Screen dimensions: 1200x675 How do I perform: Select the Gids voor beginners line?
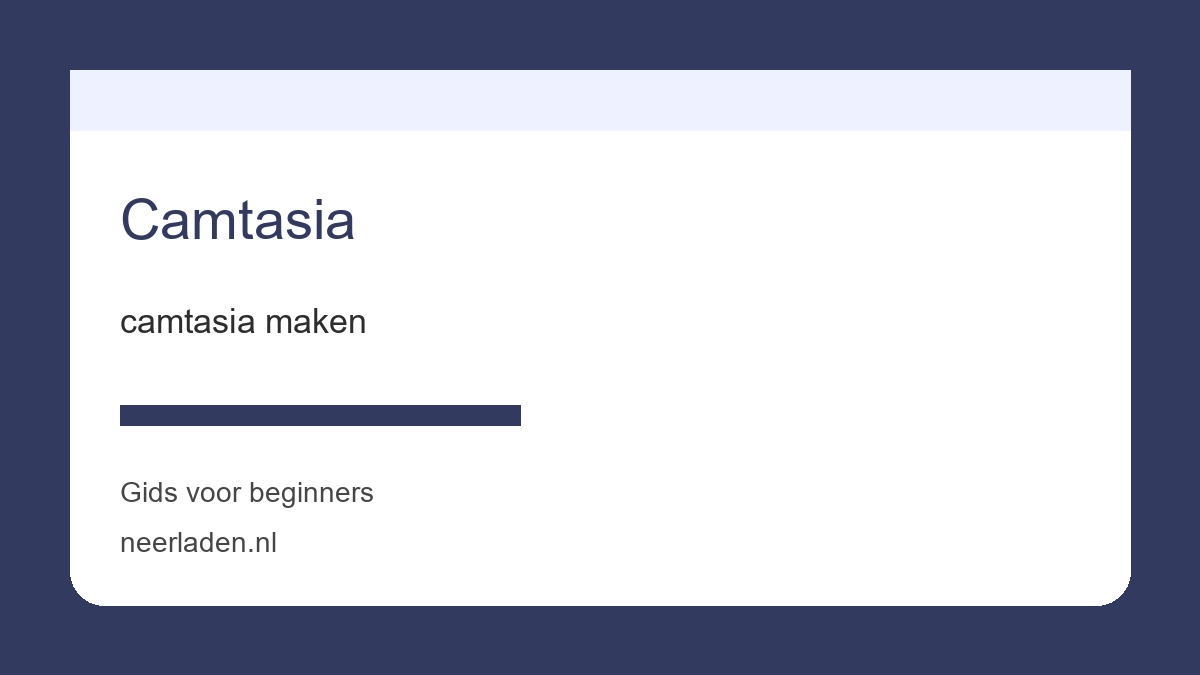[x=247, y=493]
